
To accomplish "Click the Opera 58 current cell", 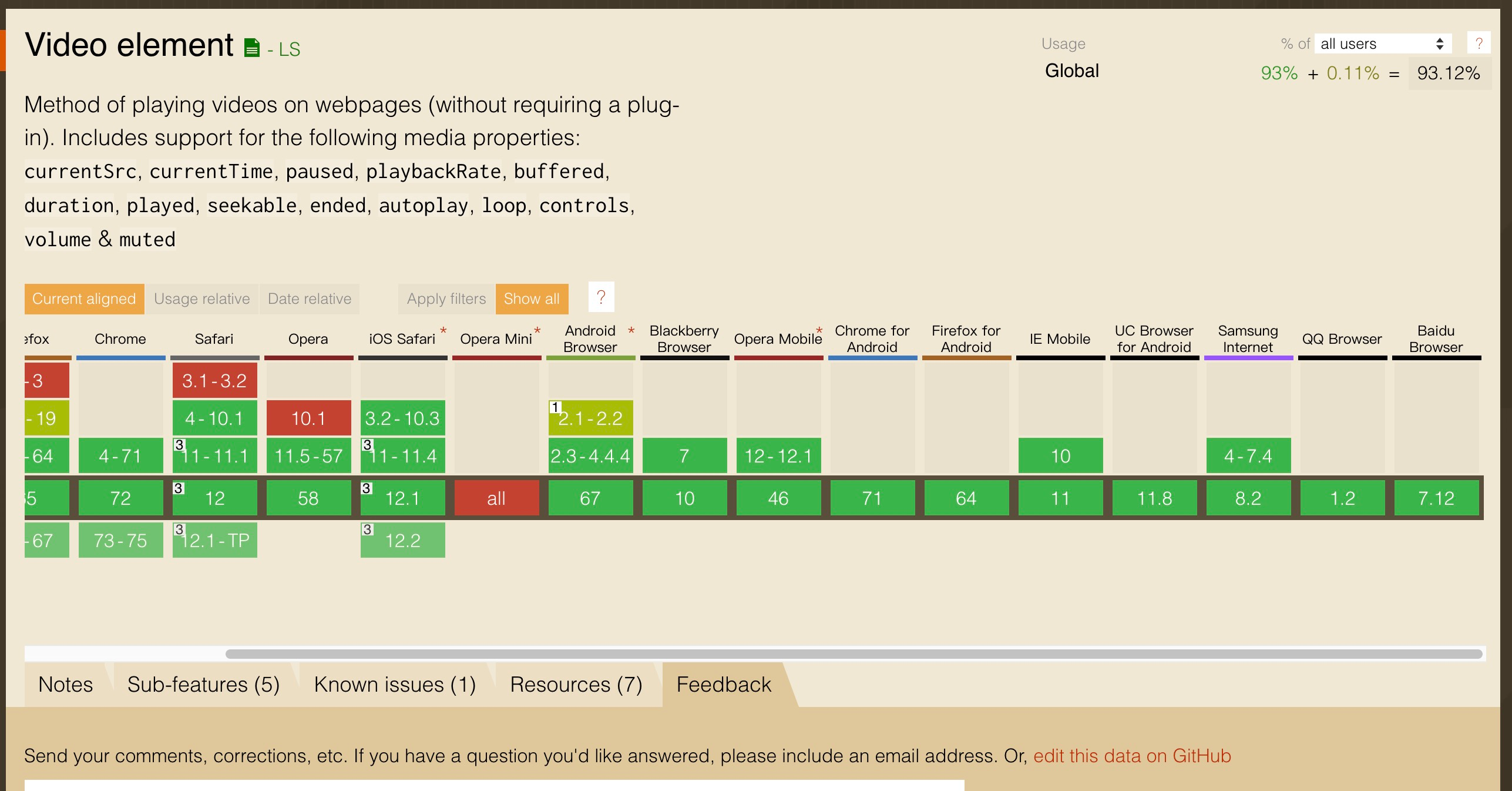I will pyautogui.click(x=309, y=498).
